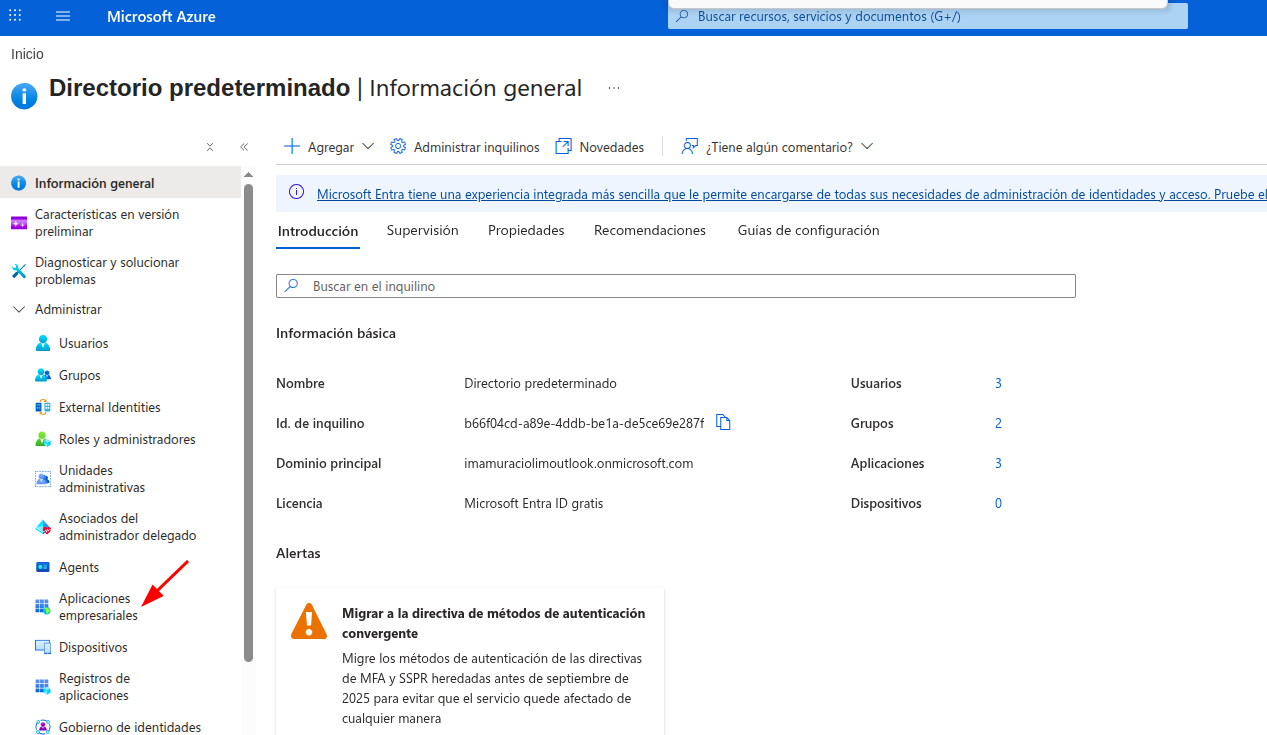Screen dimensions: 1267x735
Task: Copy the tenant ID to clipboard
Action: [x=724, y=423]
